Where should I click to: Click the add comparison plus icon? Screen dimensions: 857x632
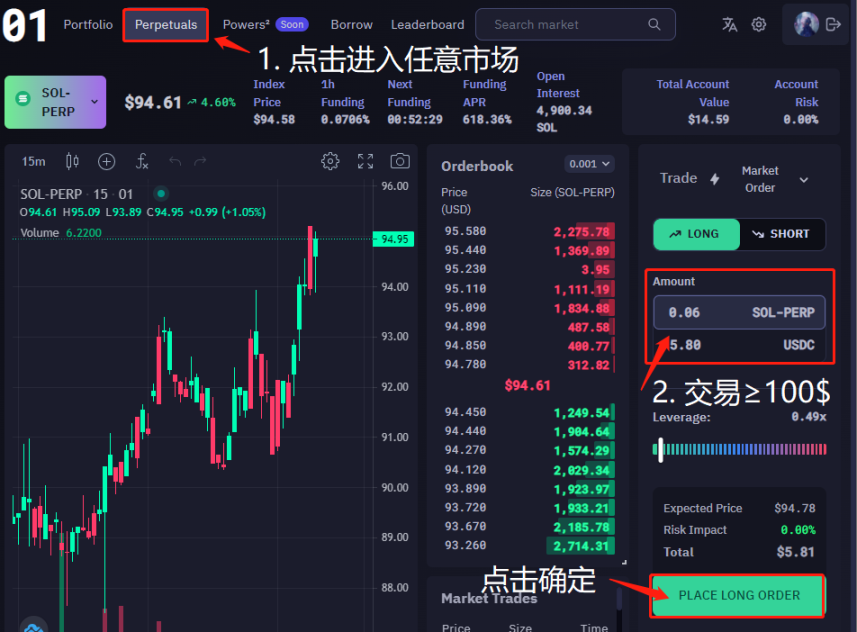click(106, 162)
